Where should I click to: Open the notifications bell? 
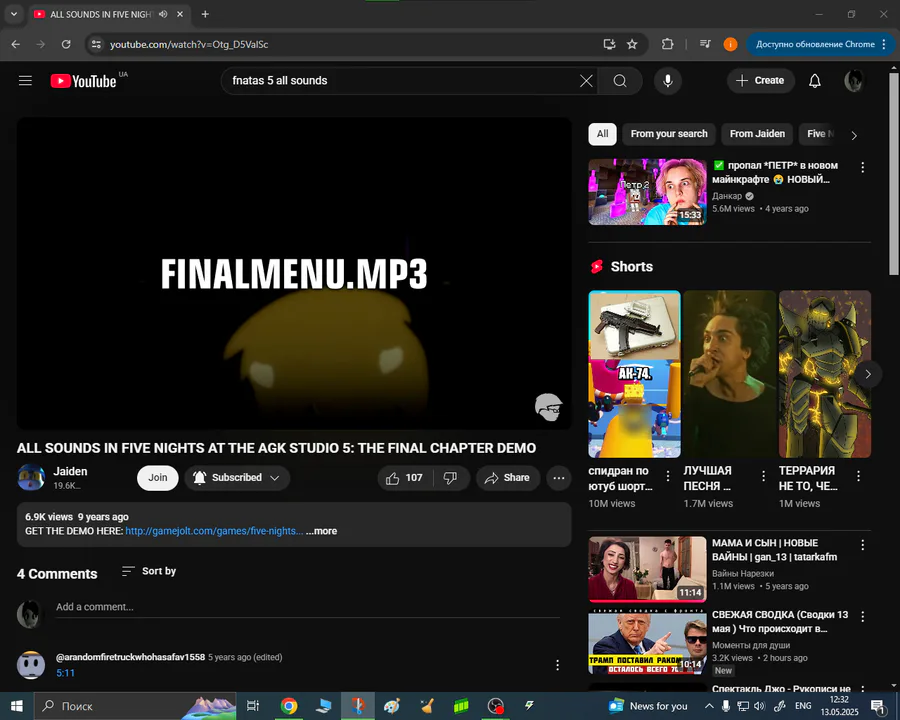point(814,81)
